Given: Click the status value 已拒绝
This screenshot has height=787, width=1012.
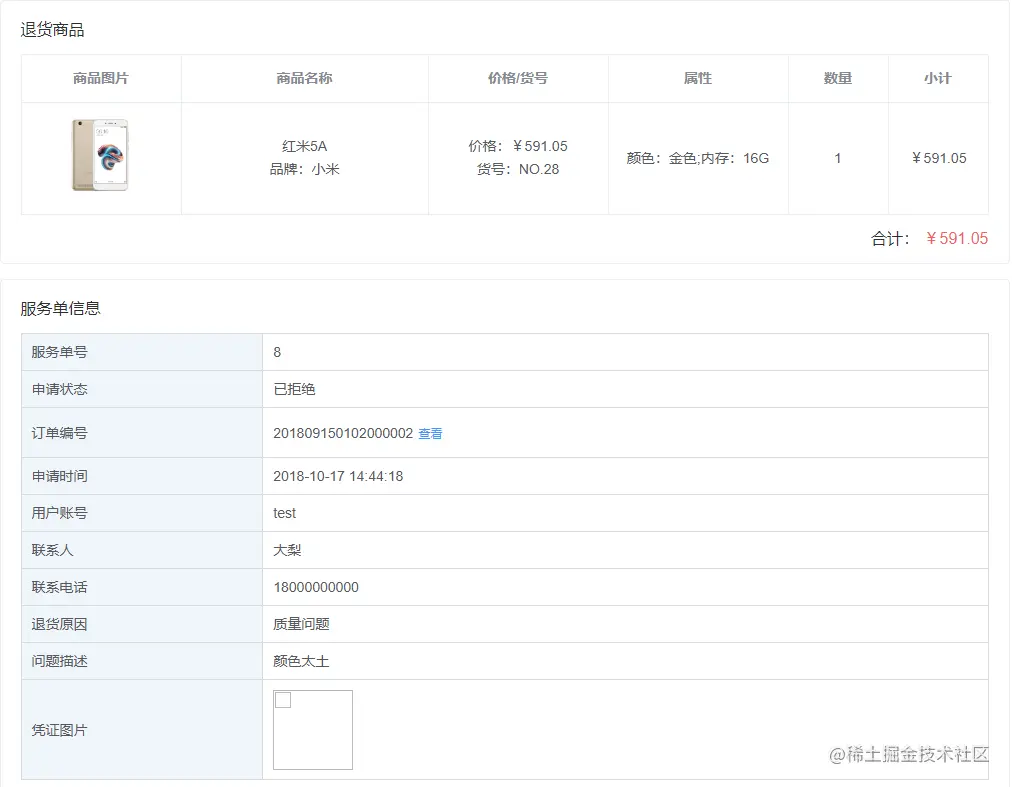Looking at the screenshot, I should (294, 389).
